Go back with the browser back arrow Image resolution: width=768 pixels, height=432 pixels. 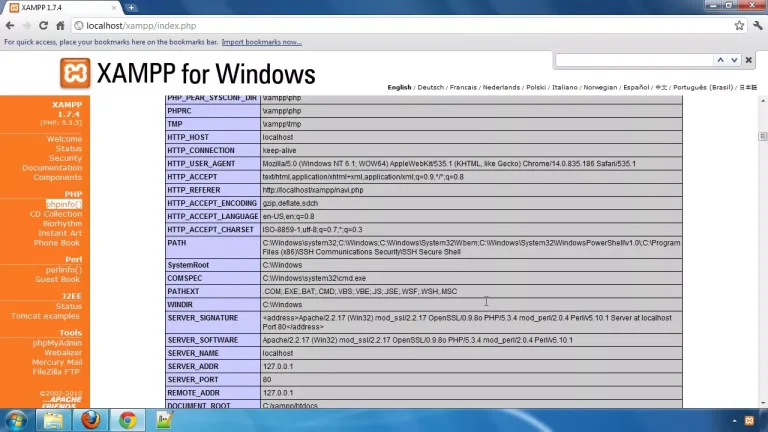click(x=10, y=25)
